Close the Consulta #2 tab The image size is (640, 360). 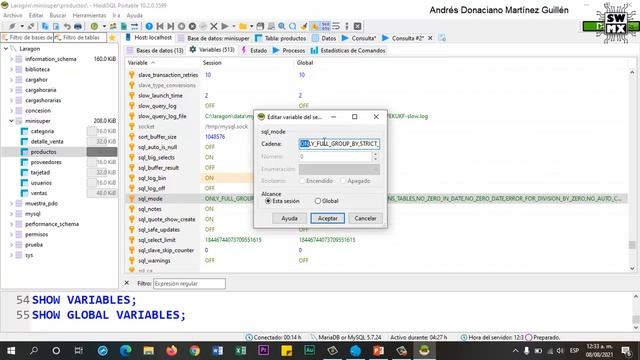pos(430,38)
